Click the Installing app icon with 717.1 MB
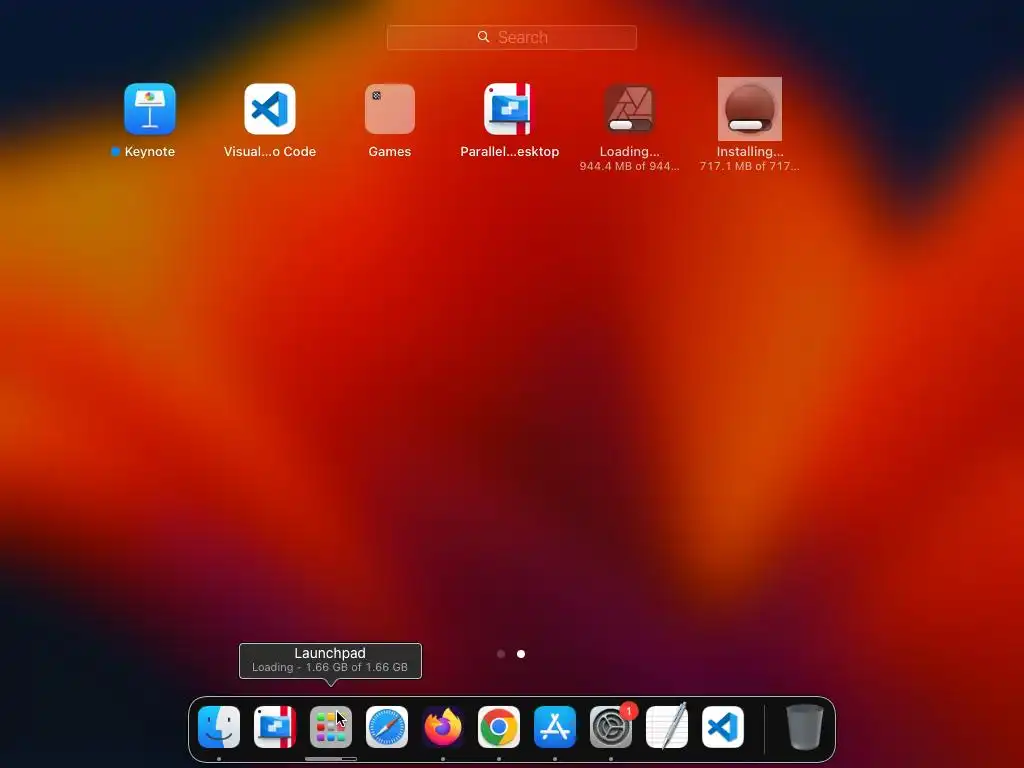 click(x=750, y=109)
